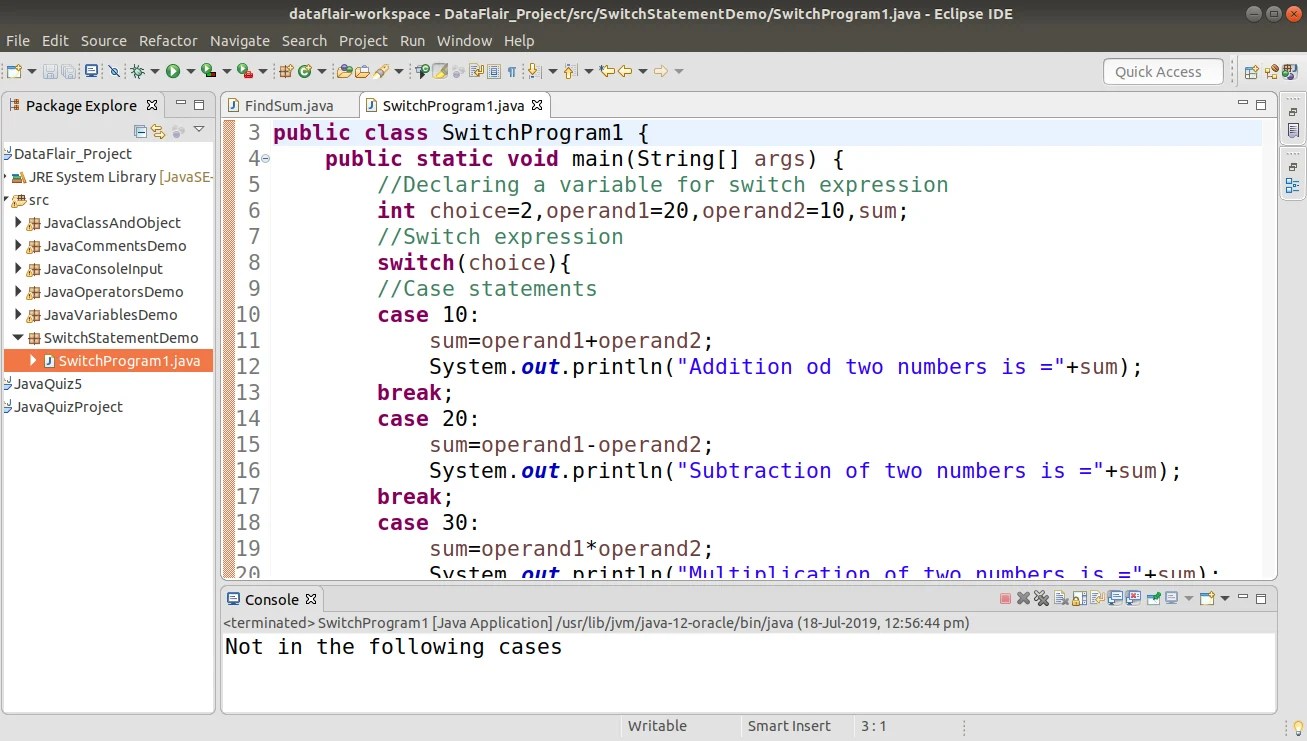
Task: Click the Open Task folder icon
Action: pyautogui.click(x=363, y=71)
